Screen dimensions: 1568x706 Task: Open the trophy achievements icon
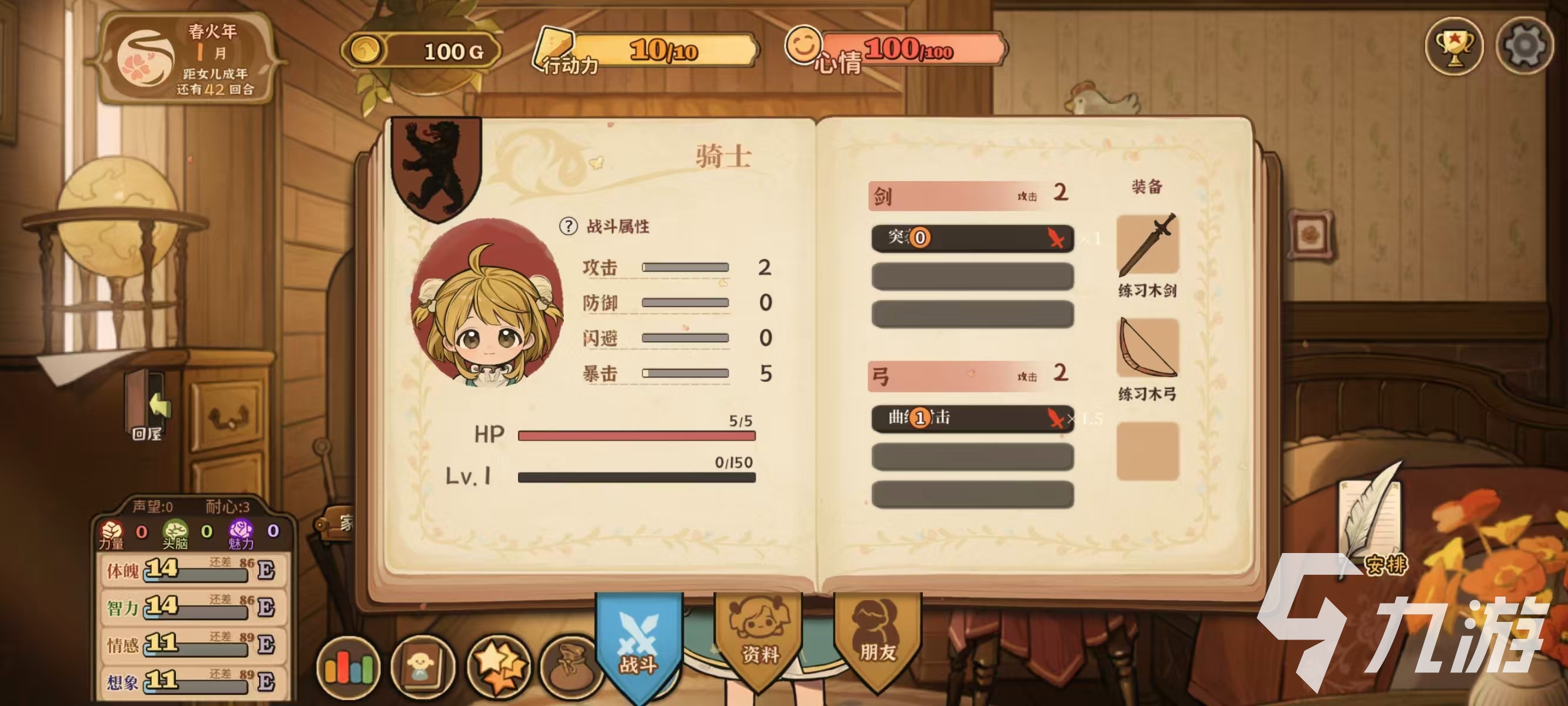(1454, 46)
